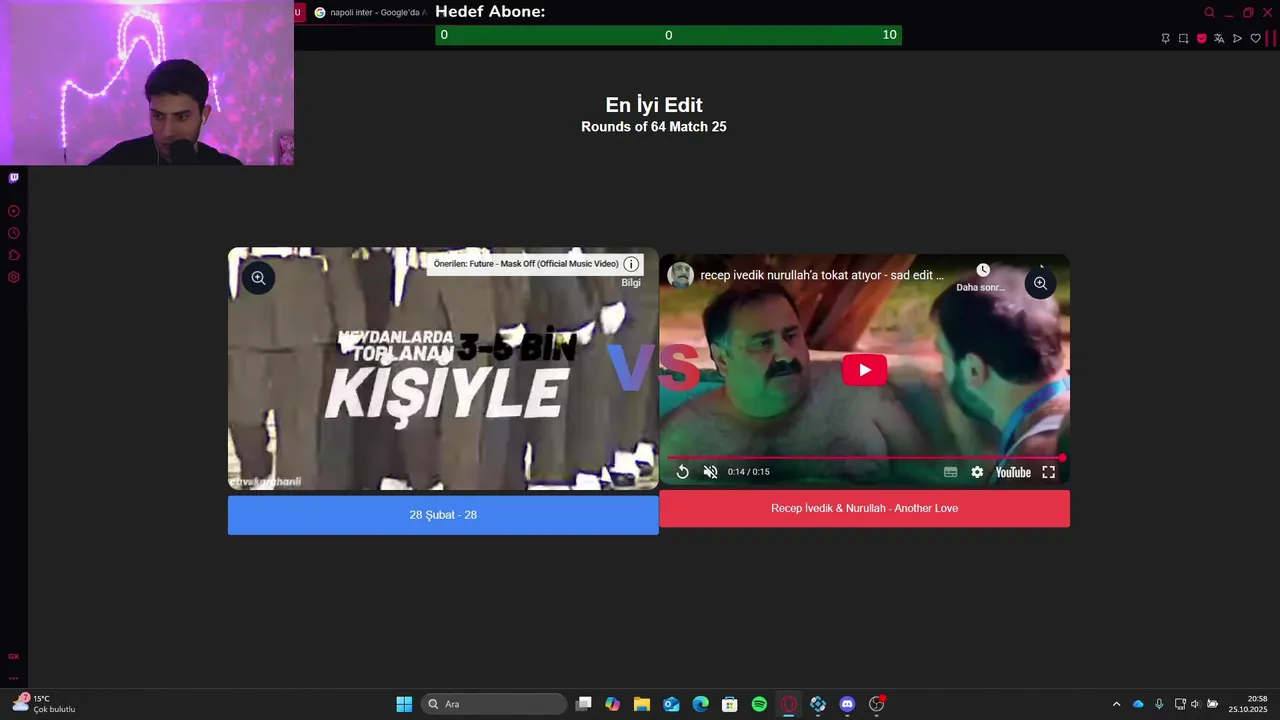The width and height of the screenshot is (1280, 720).
Task: Click the pin icon in address bar
Action: click(x=1165, y=38)
